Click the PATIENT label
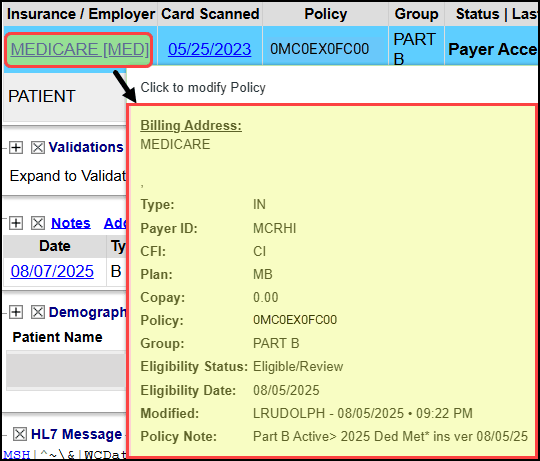This screenshot has height=461, width=540. tap(42, 96)
